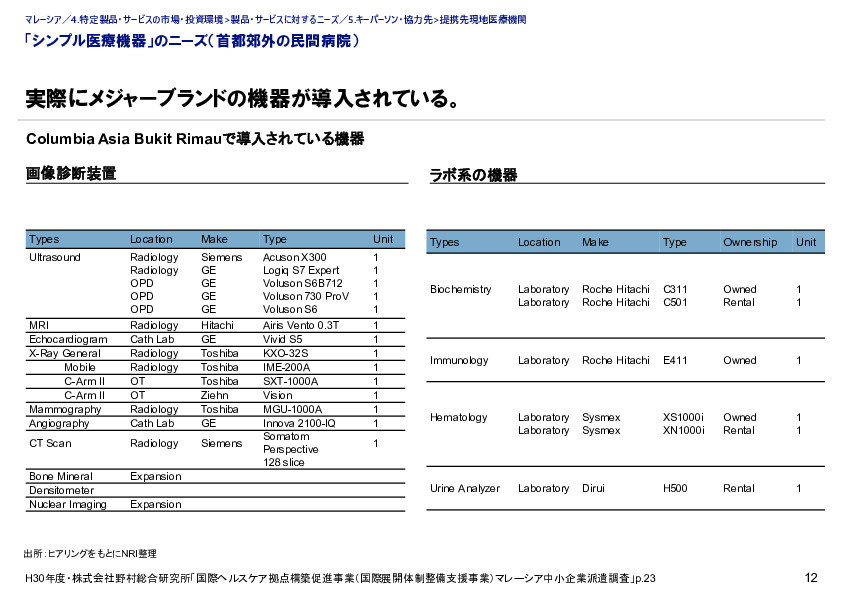Screen dimensions: 842x595
Task: Select Hitachi in the MRI row
Action: point(217,325)
